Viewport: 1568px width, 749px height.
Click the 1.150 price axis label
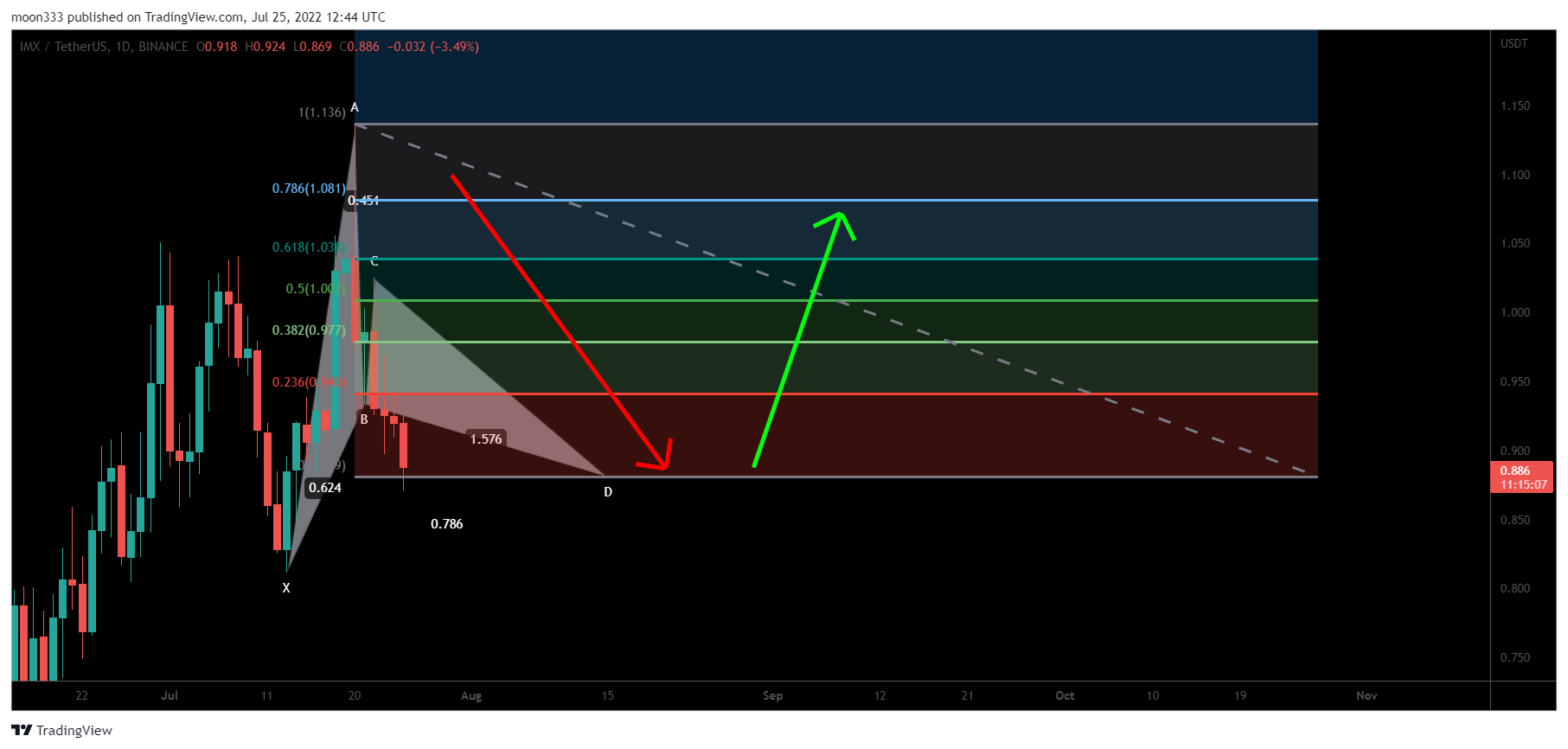click(1514, 106)
